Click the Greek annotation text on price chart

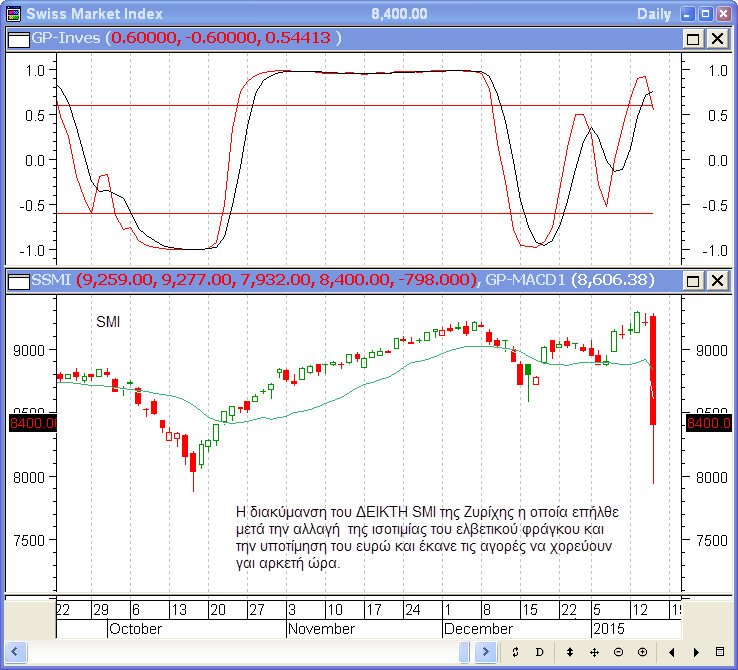click(427, 537)
